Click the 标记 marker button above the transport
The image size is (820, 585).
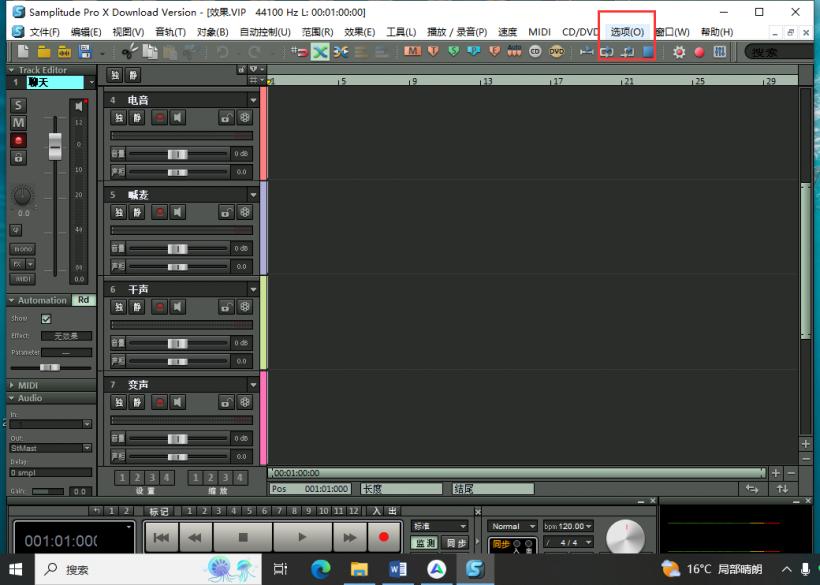160,509
